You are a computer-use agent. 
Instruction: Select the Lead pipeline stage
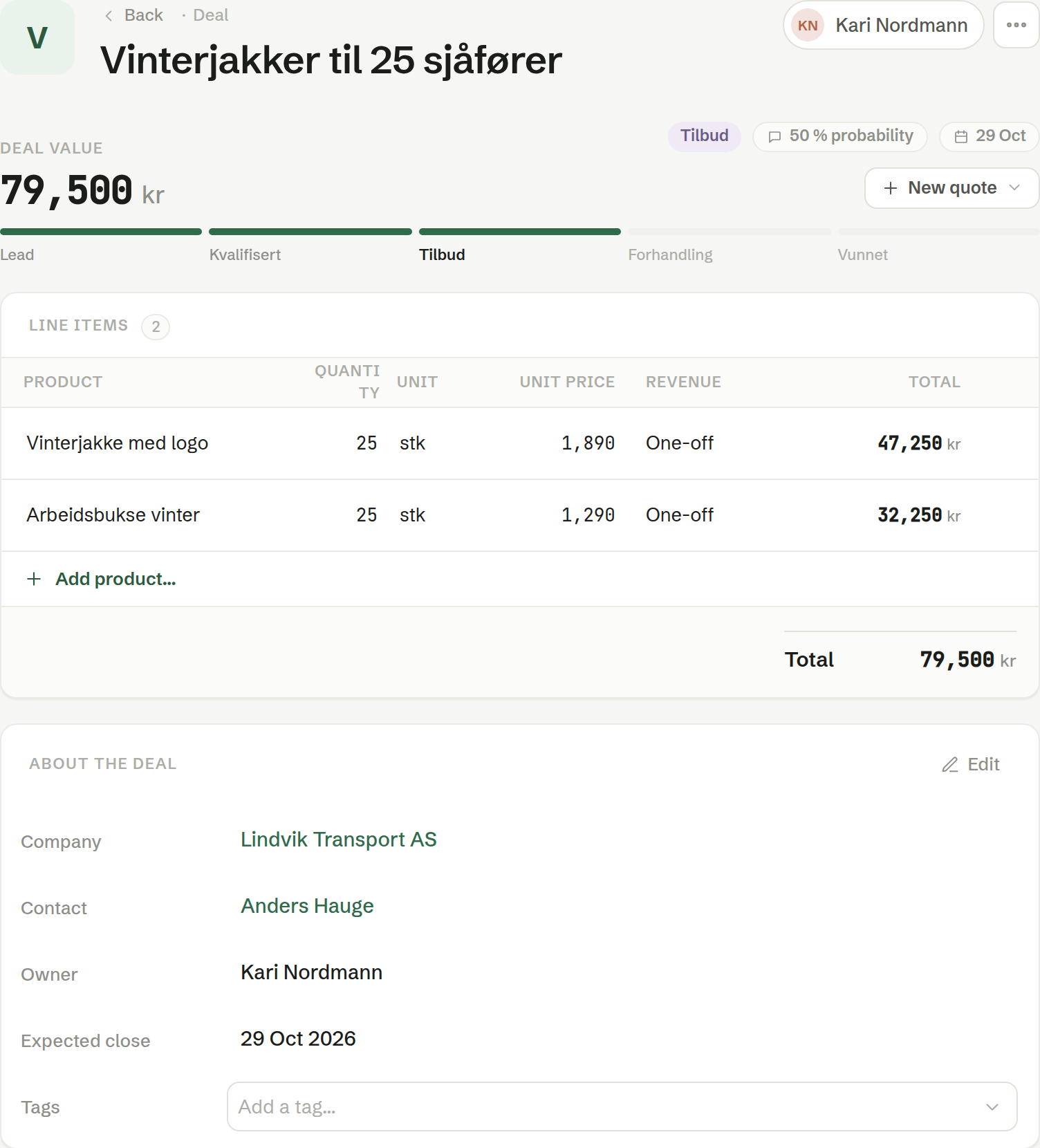tap(17, 254)
